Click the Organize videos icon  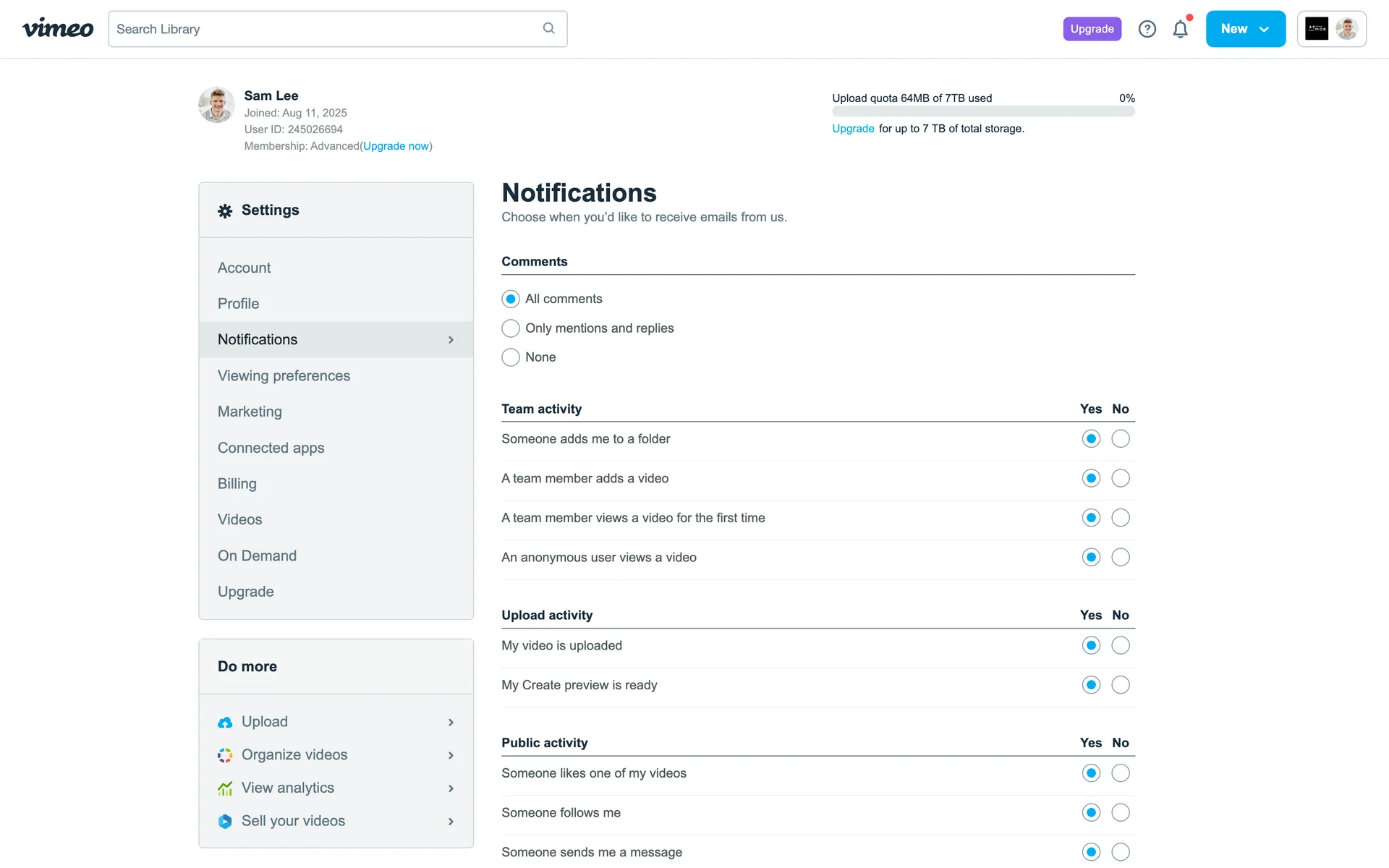coord(225,755)
